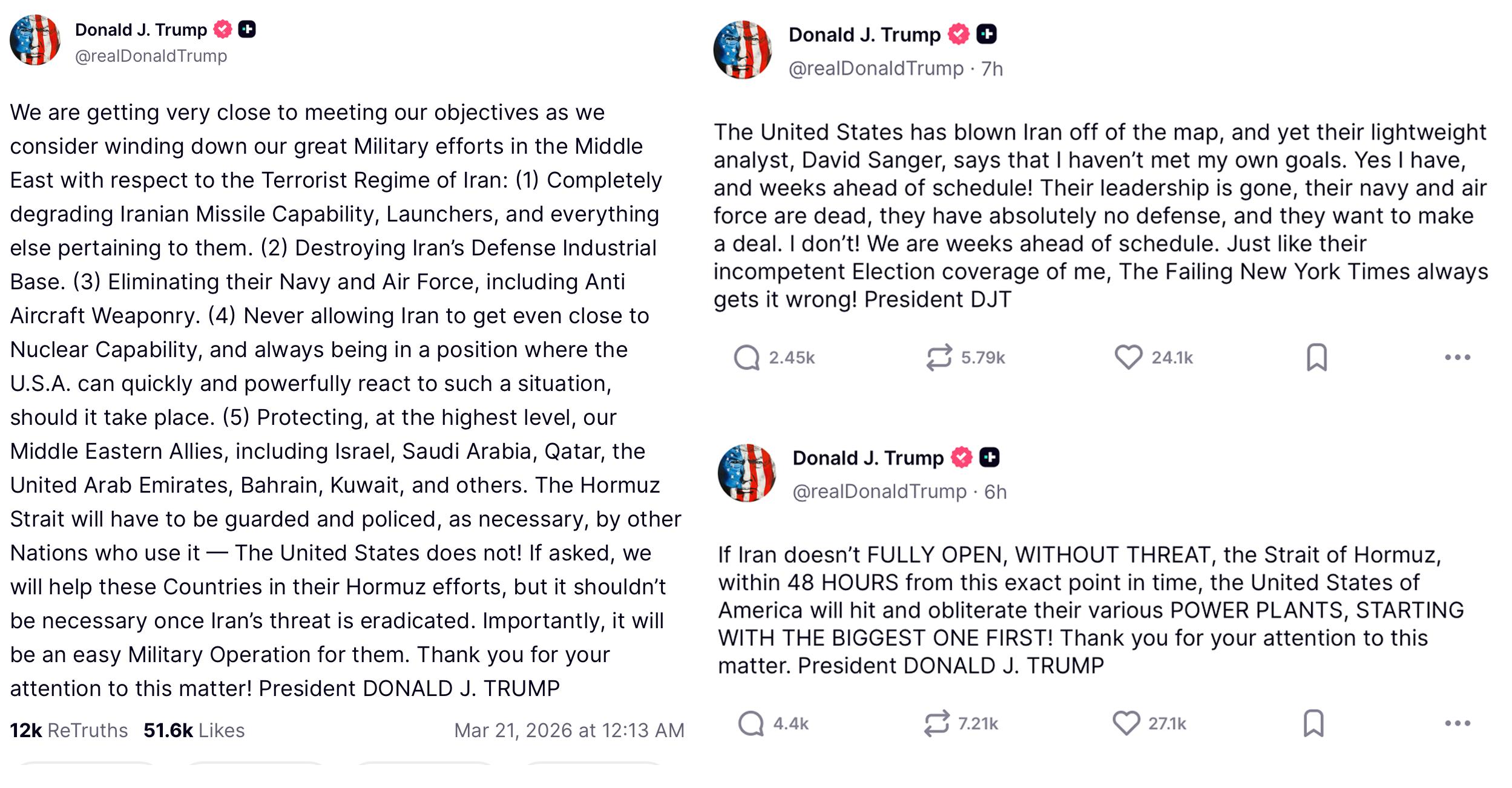Click the 12k ReTruths count

click(68, 731)
